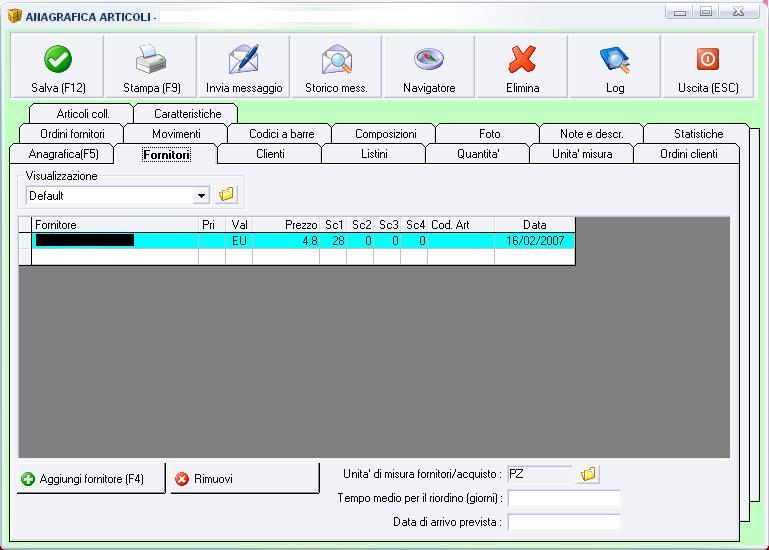This screenshot has width=769, height=550.
Task: Open Invia messaggio envelope icon
Action: pyautogui.click(x=244, y=59)
